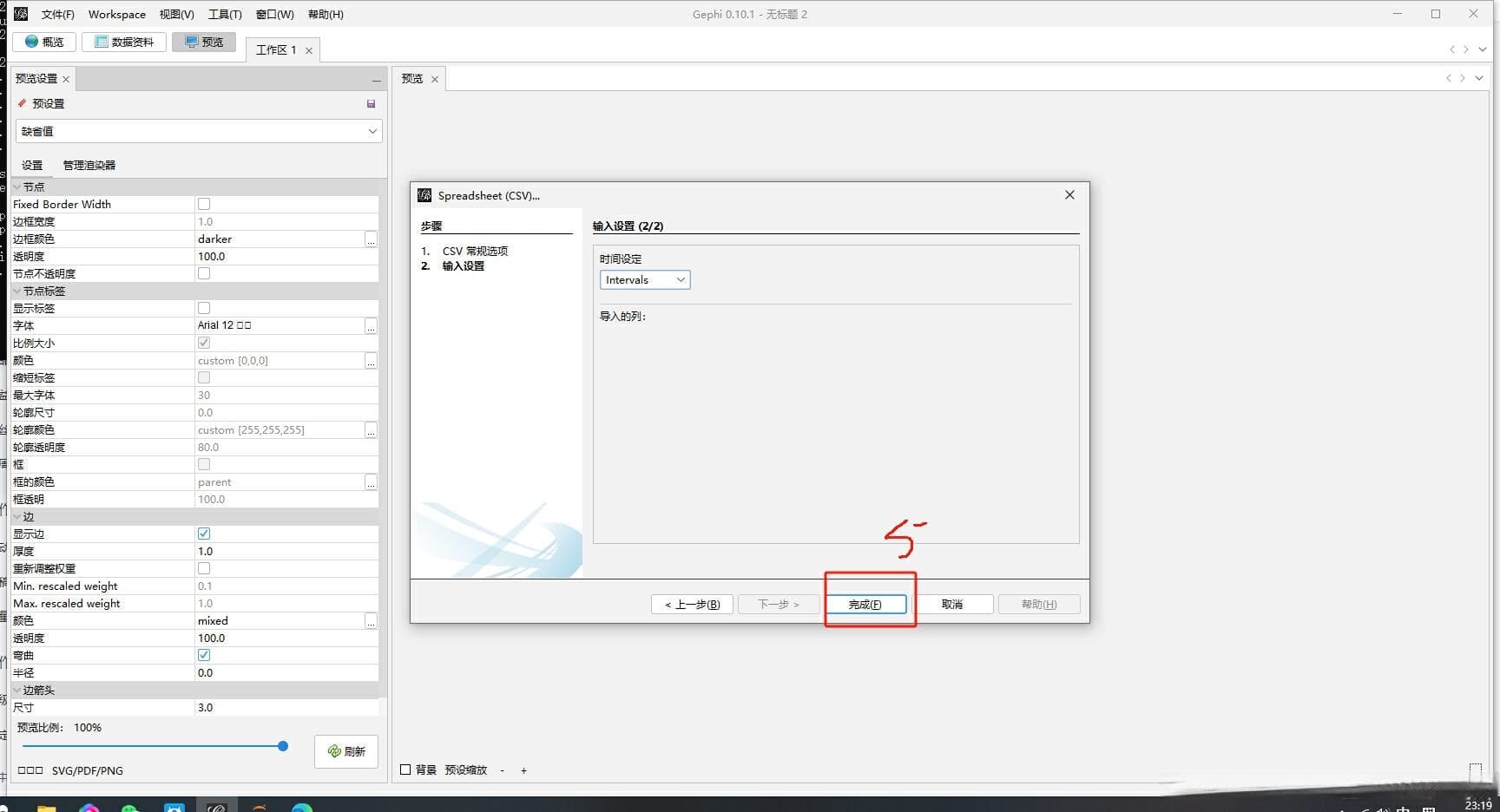1500x812 pixels.
Task: Click 预设缩放 to reset zoom
Action: point(466,769)
